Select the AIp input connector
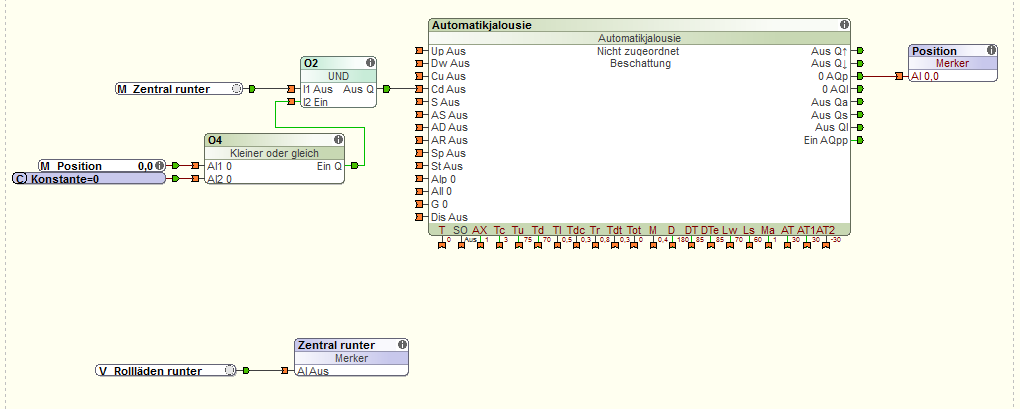Image resolution: width=1020 pixels, height=409 pixels. (419, 179)
